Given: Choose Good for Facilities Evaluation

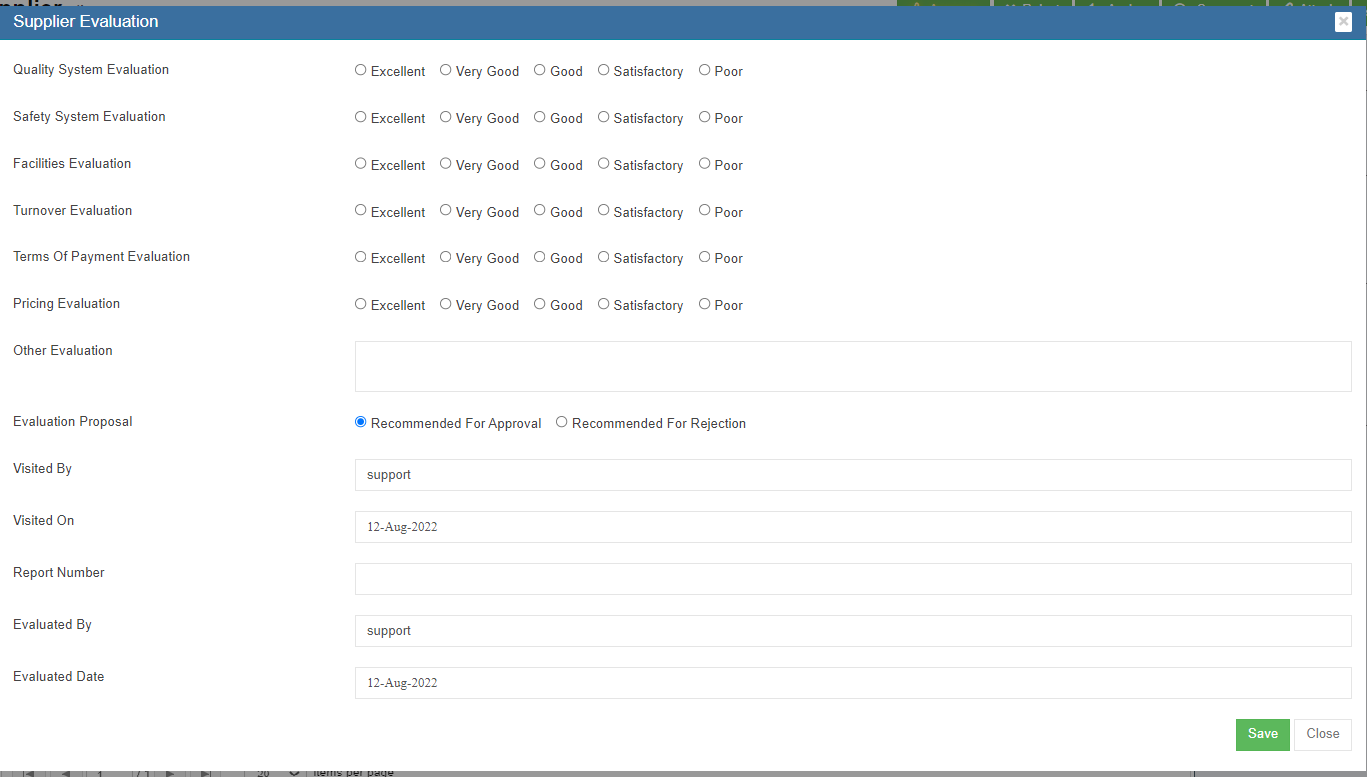Looking at the screenshot, I should 540,164.
